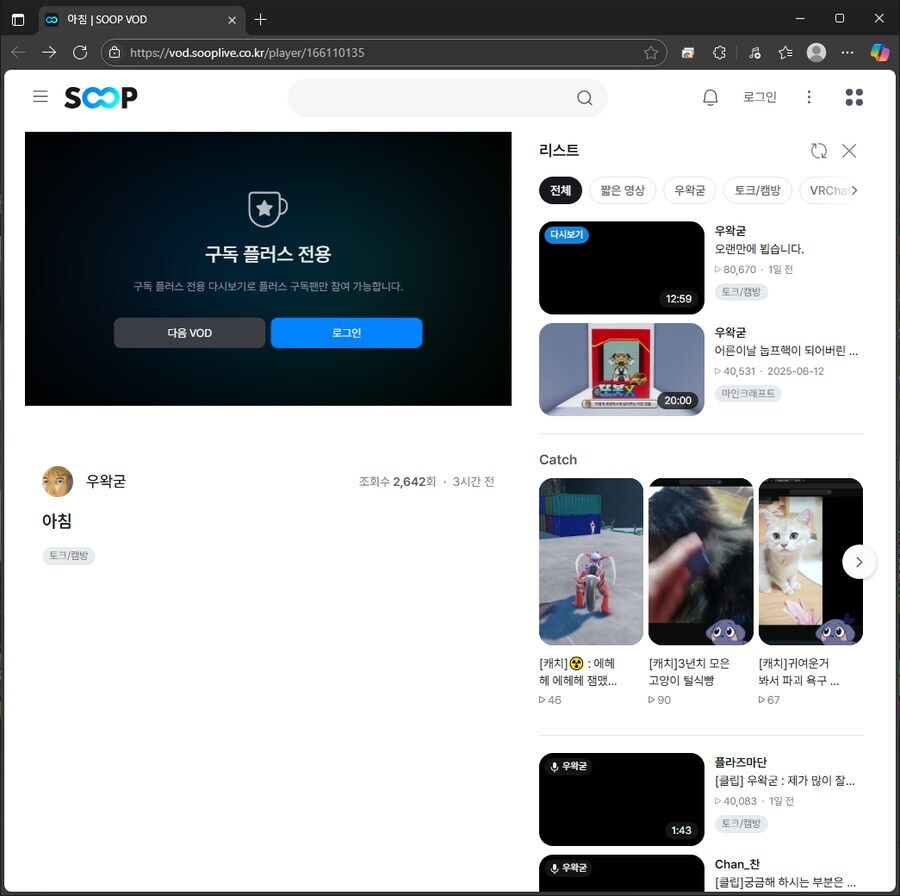This screenshot has height=896, width=900.
Task: Select the 우왁굳 filter chip
Action: point(689,191)
